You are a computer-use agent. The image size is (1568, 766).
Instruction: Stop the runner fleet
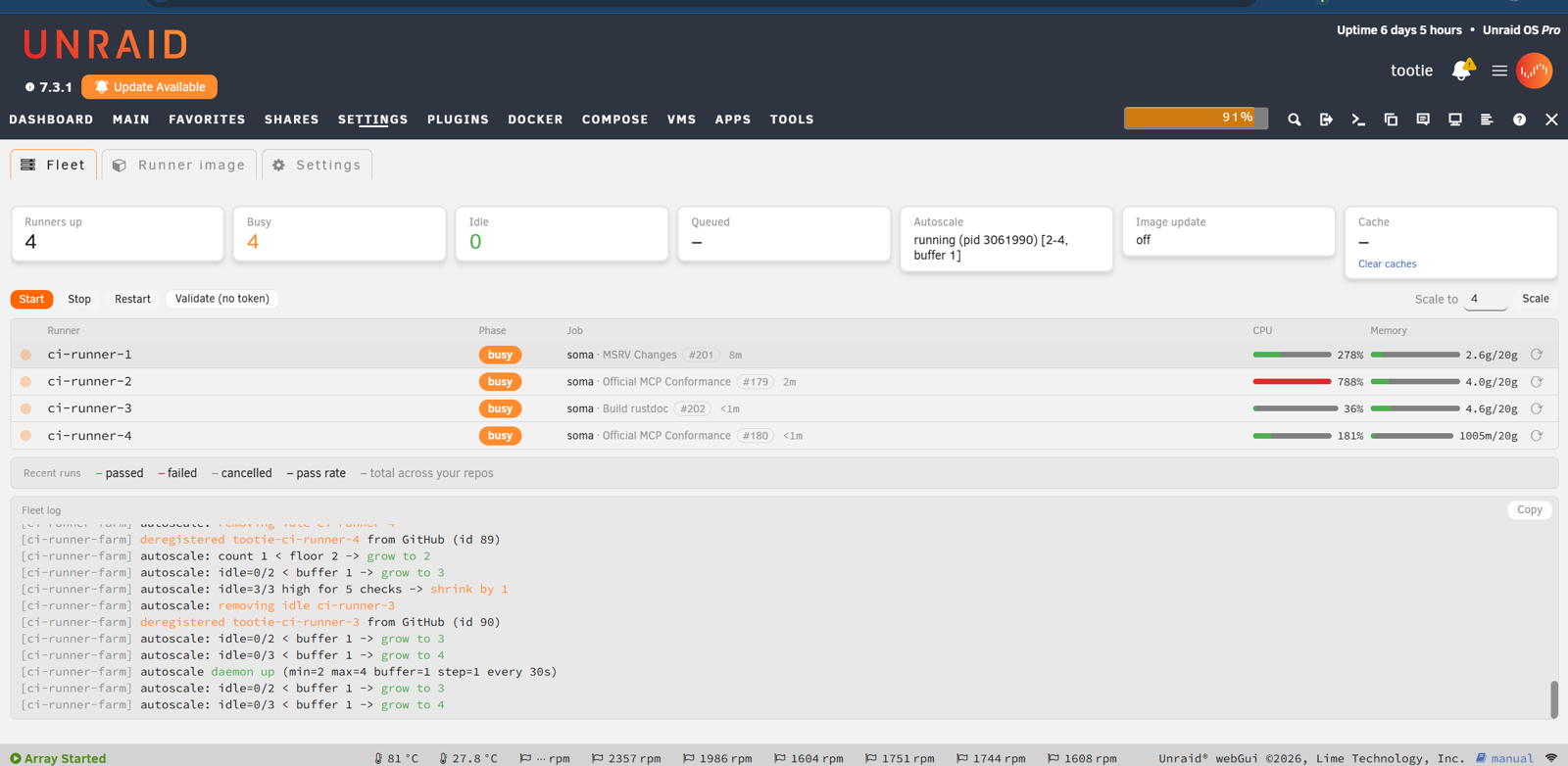pyautogui.click(x=79, y=299)
